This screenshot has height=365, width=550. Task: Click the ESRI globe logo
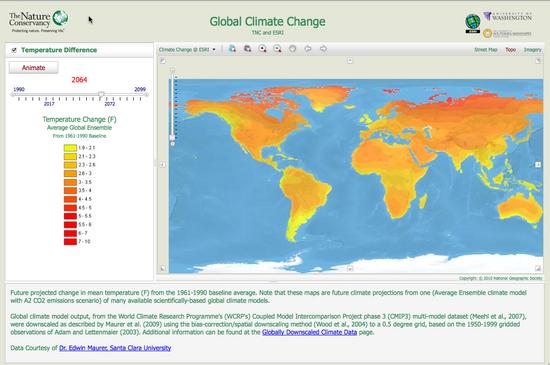coord(472,23)
